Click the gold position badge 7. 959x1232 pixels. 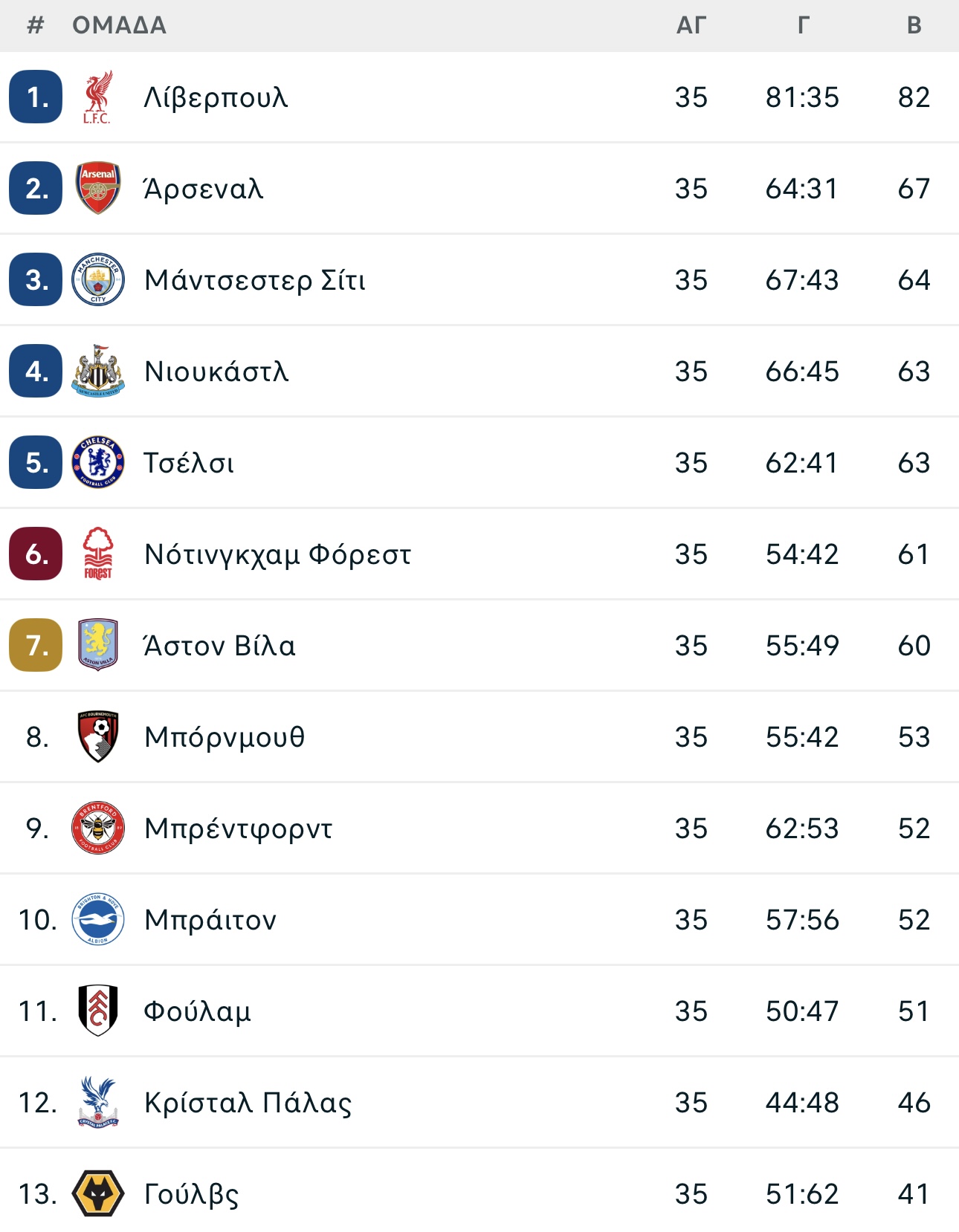[x=36, y=645]
